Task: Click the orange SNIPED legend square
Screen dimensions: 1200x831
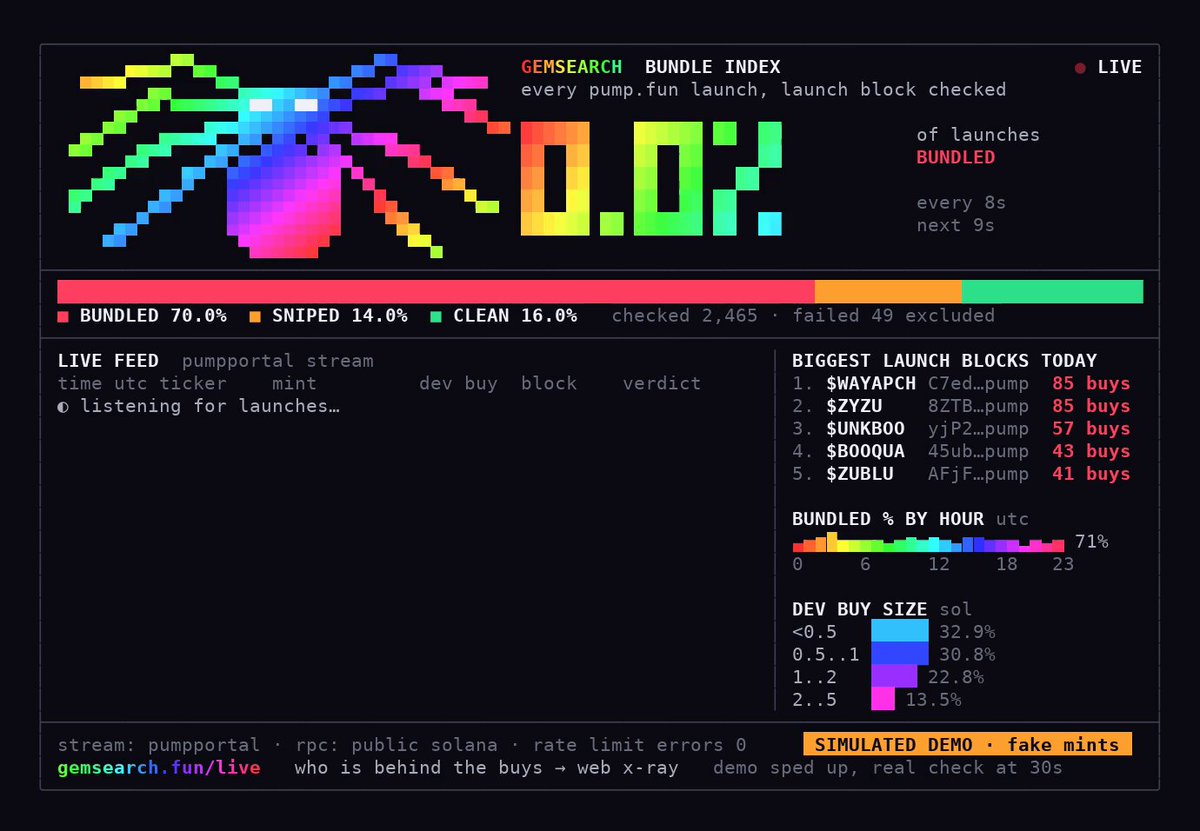Action: [x=255, y=316]
